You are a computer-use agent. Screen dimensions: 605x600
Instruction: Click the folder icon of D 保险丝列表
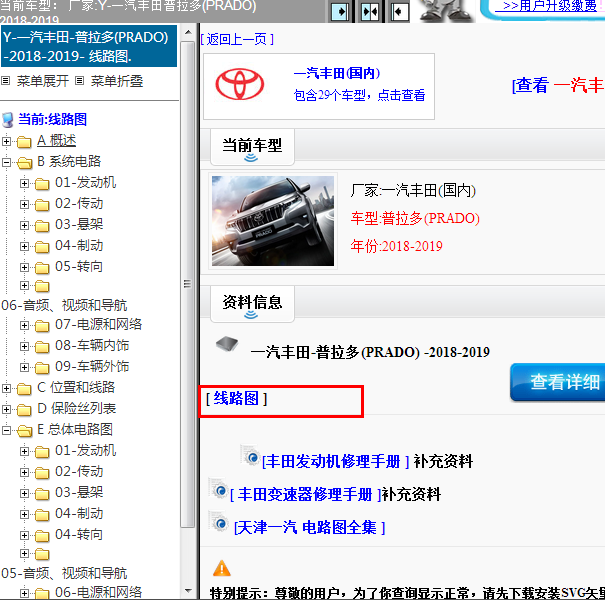click(24, 410)
